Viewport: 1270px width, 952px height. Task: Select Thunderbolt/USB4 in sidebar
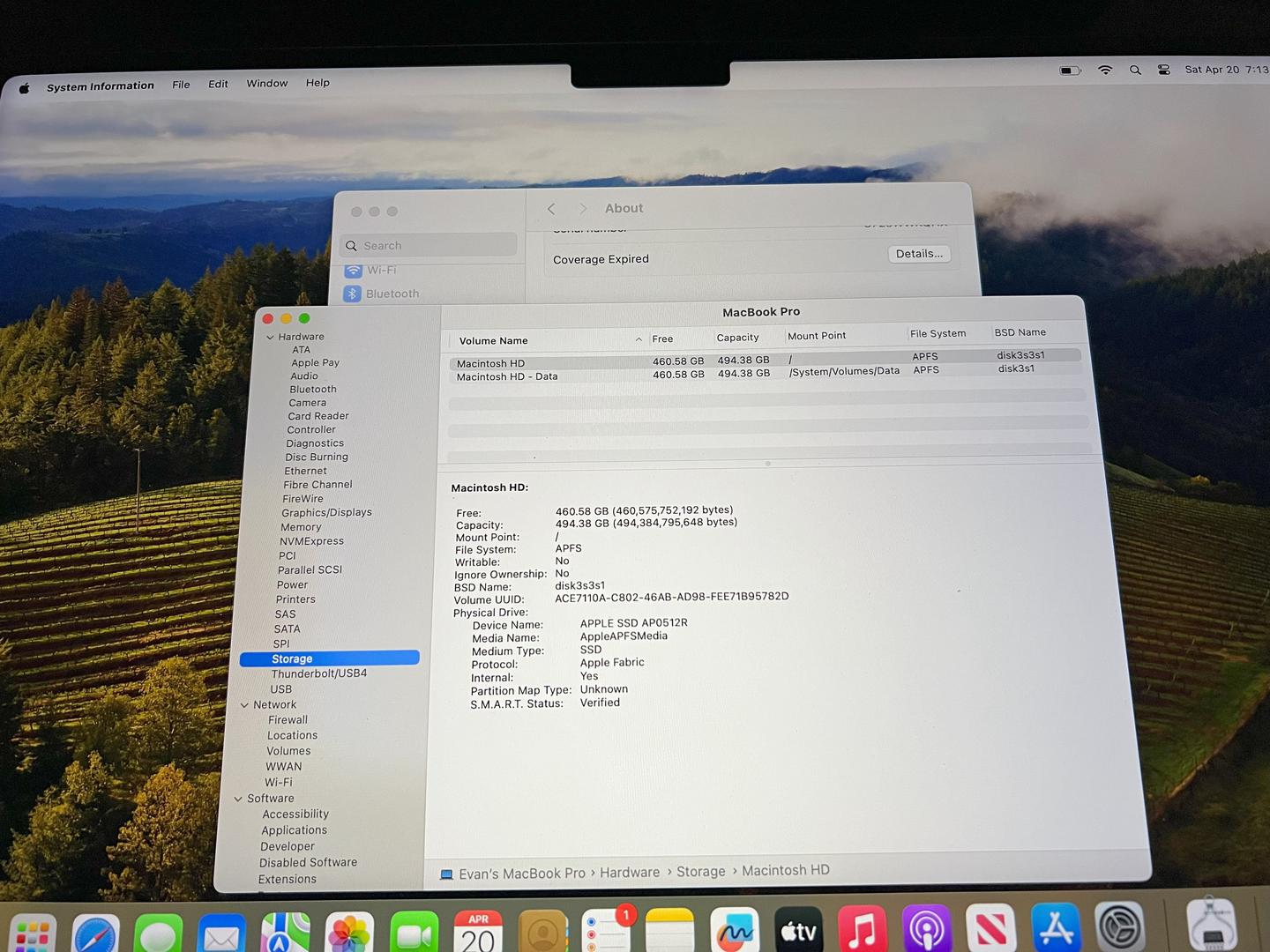[x=319, y=673]
